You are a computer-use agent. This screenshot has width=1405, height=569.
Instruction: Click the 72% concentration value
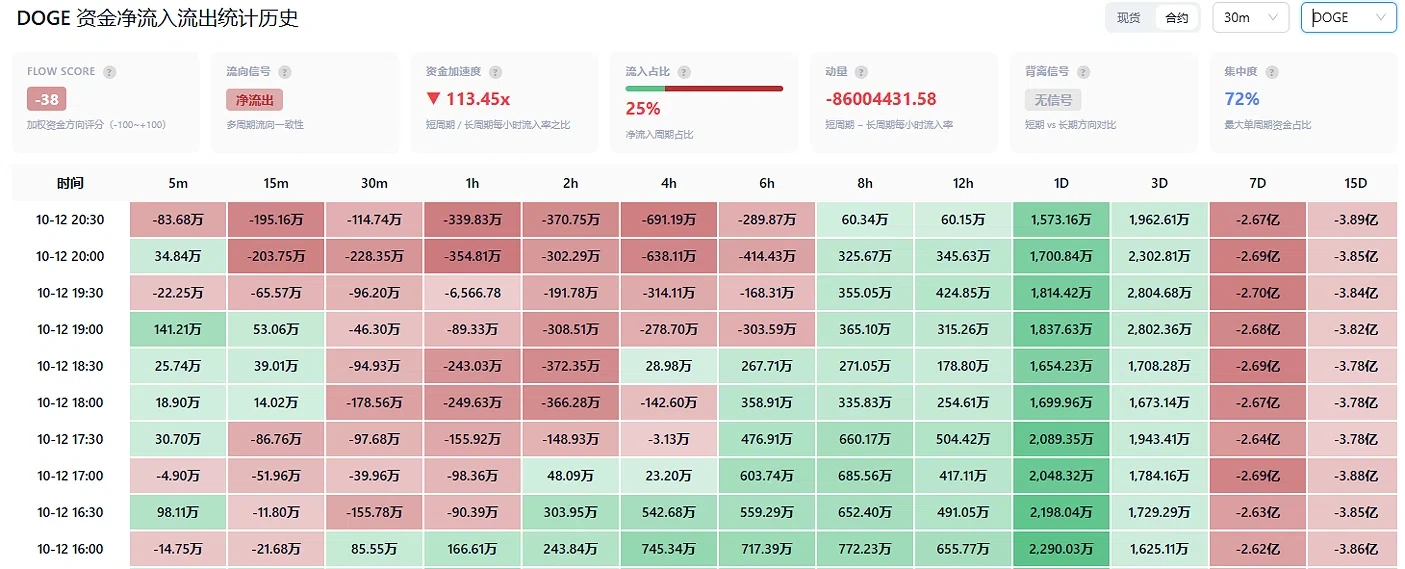coord(1242,99)
